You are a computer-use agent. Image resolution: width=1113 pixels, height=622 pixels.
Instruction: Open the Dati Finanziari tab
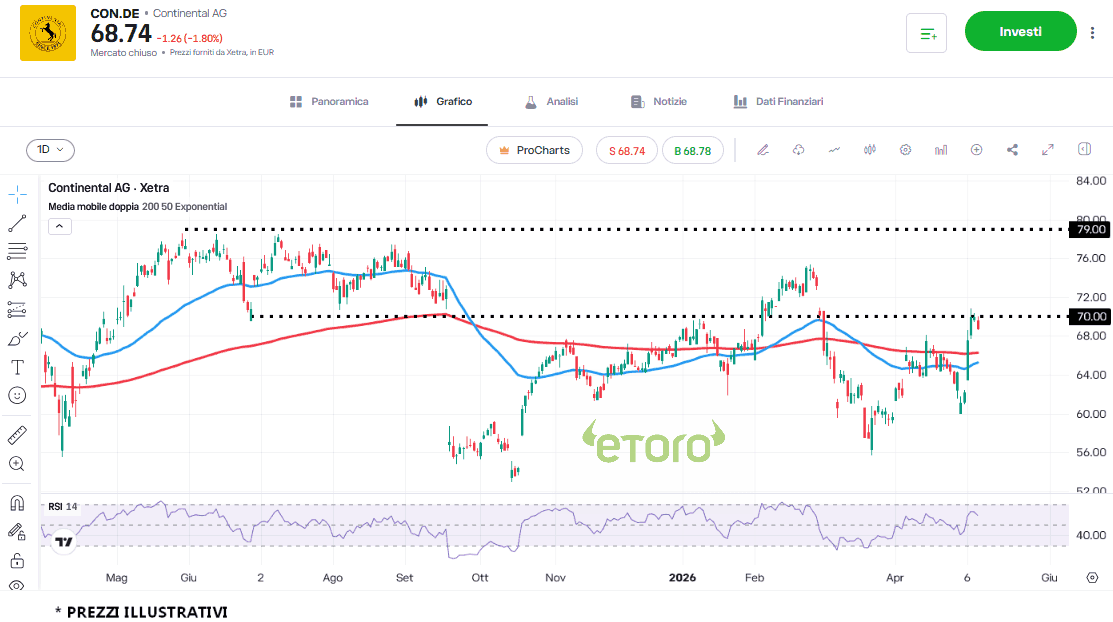pos(778,102)
